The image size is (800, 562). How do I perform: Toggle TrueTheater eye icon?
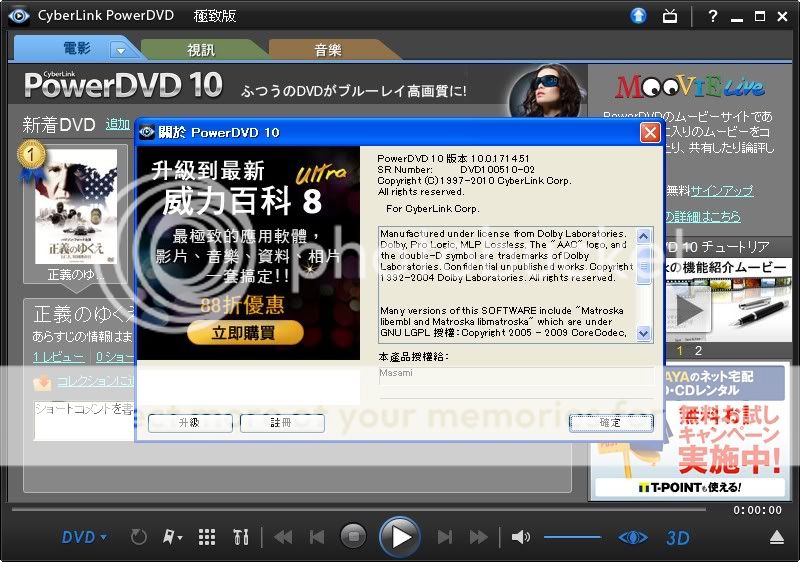coord(633,537)
